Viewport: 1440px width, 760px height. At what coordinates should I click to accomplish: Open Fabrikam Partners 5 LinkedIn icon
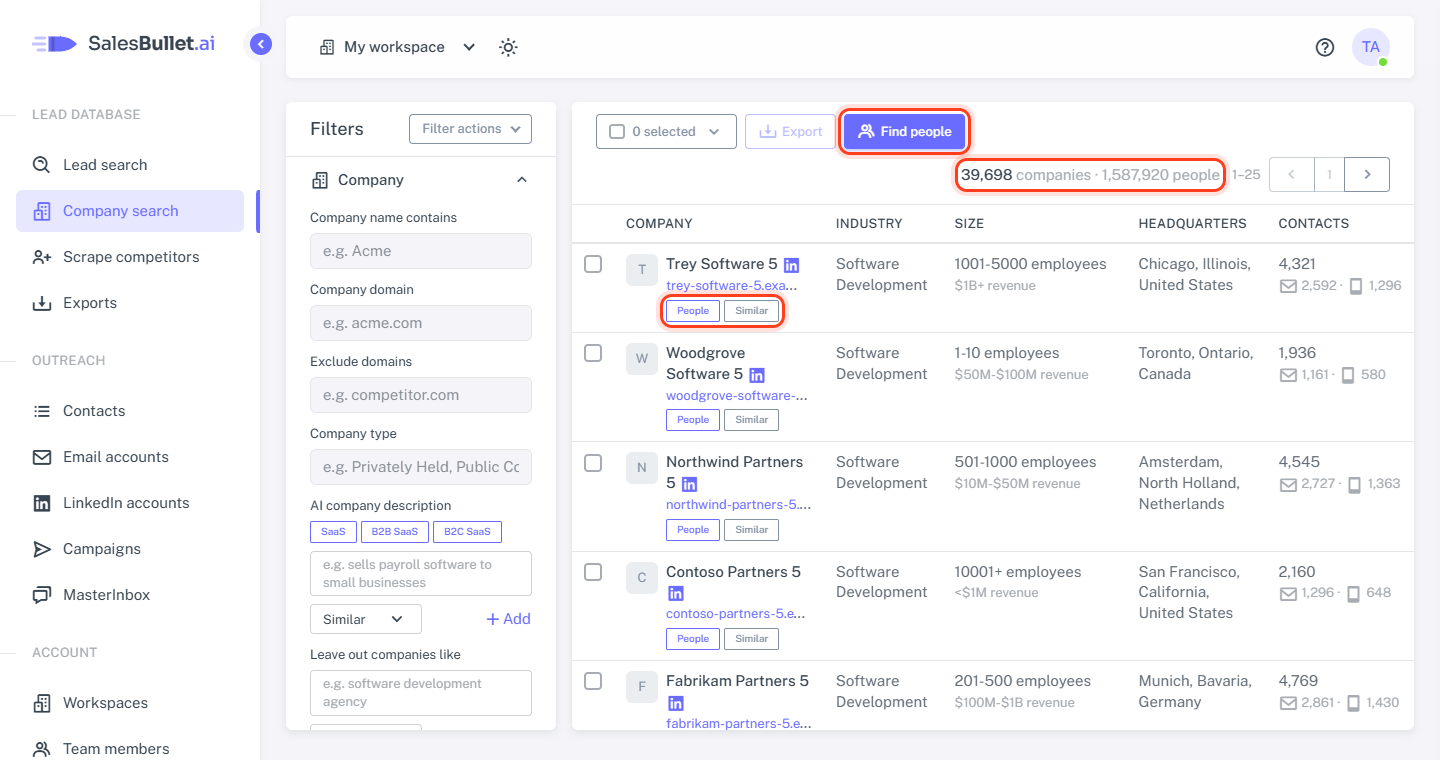pos(675,703)
